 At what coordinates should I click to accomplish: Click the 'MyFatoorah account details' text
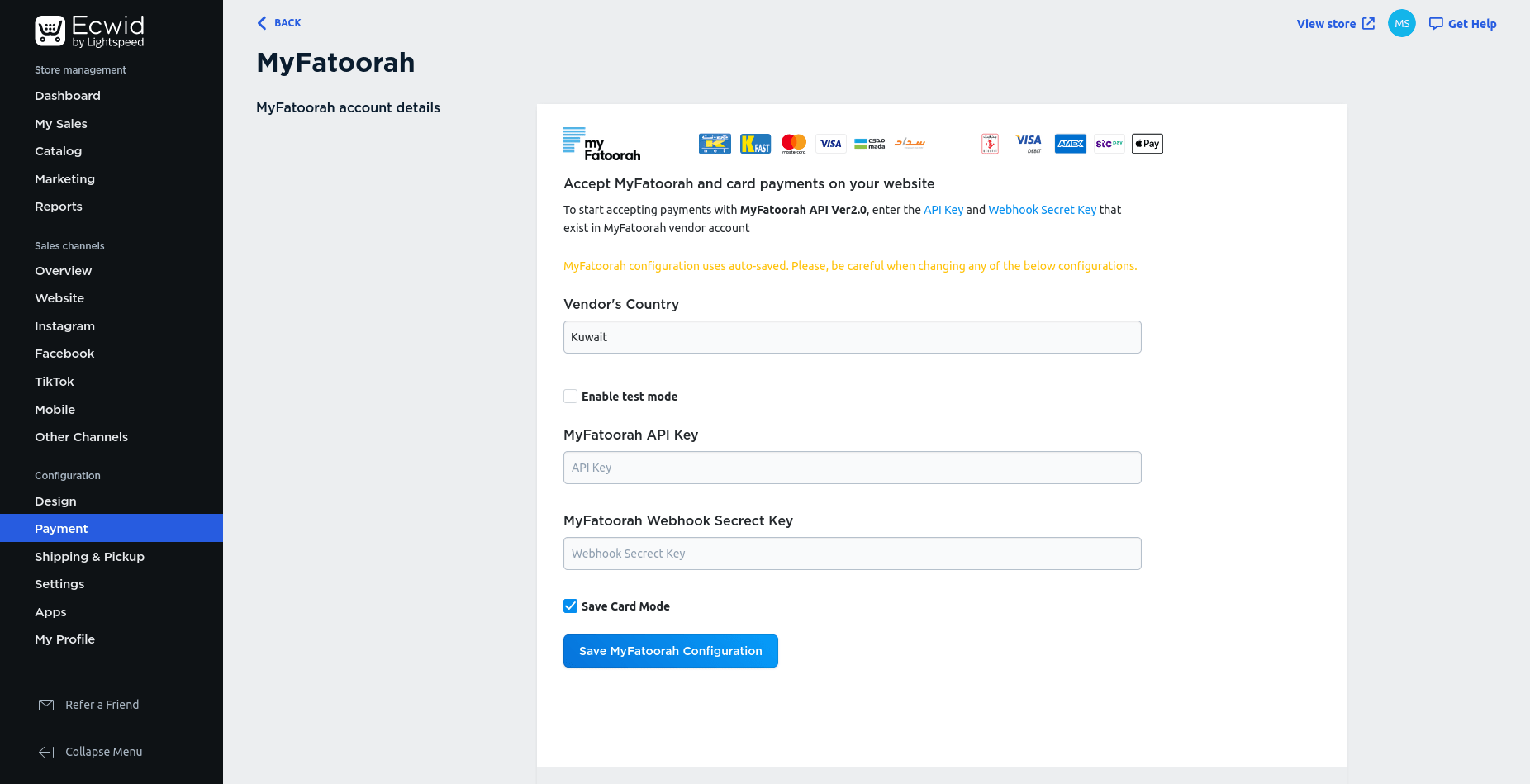(x=348, y=107)
